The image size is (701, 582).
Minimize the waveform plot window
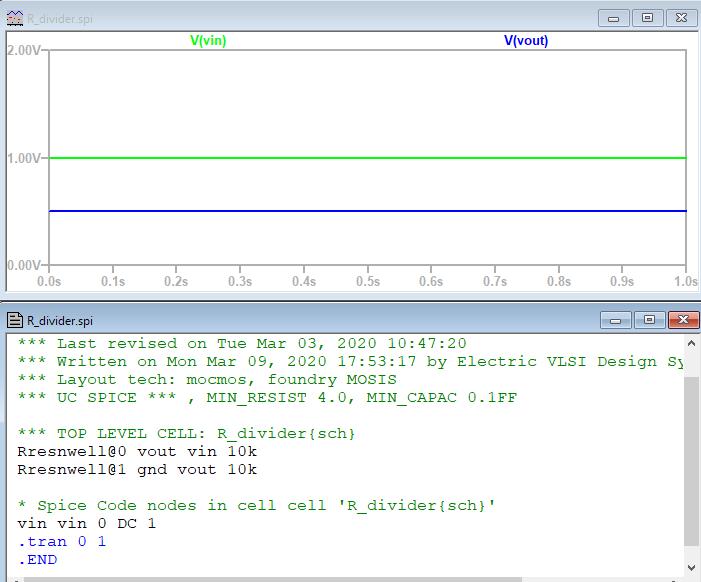(616, 17)
